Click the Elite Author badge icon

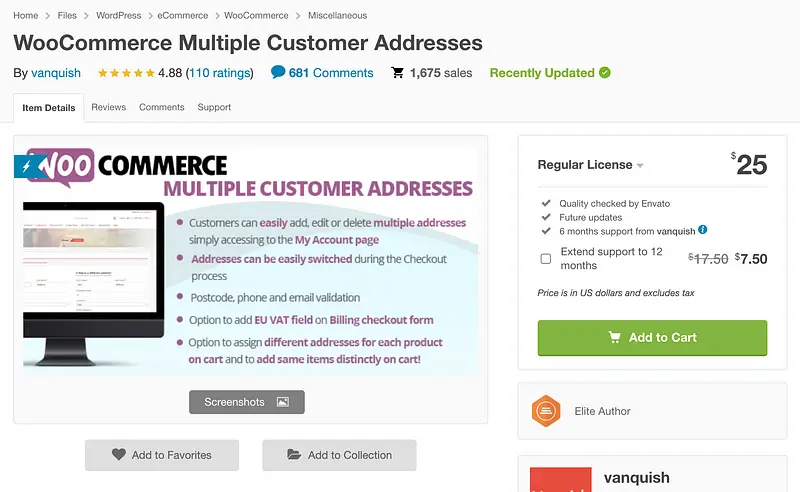[x=545, y=411]
